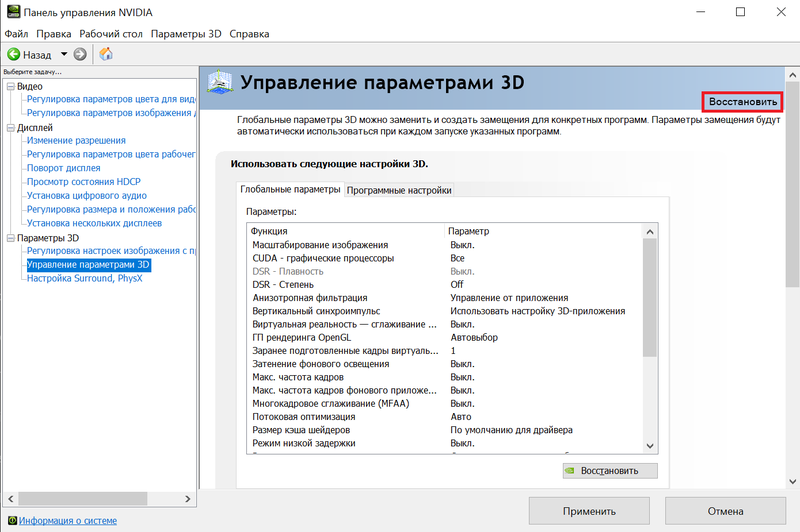800x532 pixels.
Task: Open Регулировка настроек изображения с просмотром
Action: [x=111, y=250]
